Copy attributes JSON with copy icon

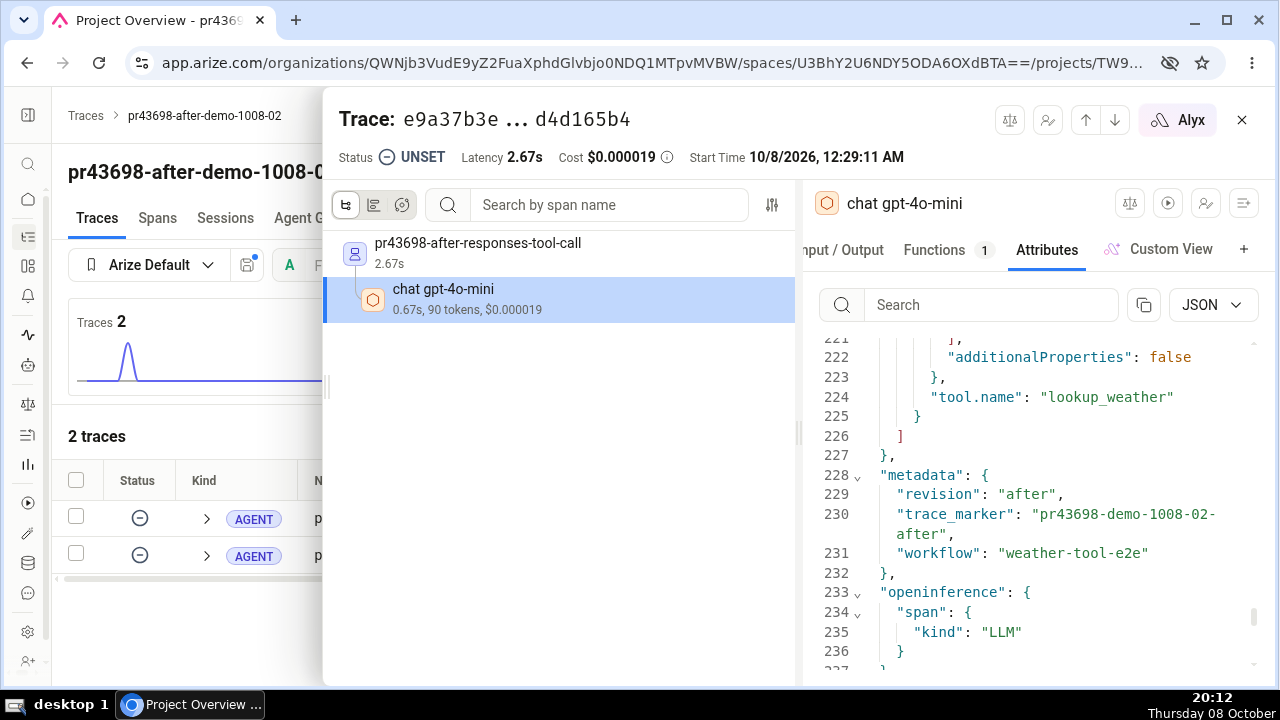click(x=1144, y=305)
